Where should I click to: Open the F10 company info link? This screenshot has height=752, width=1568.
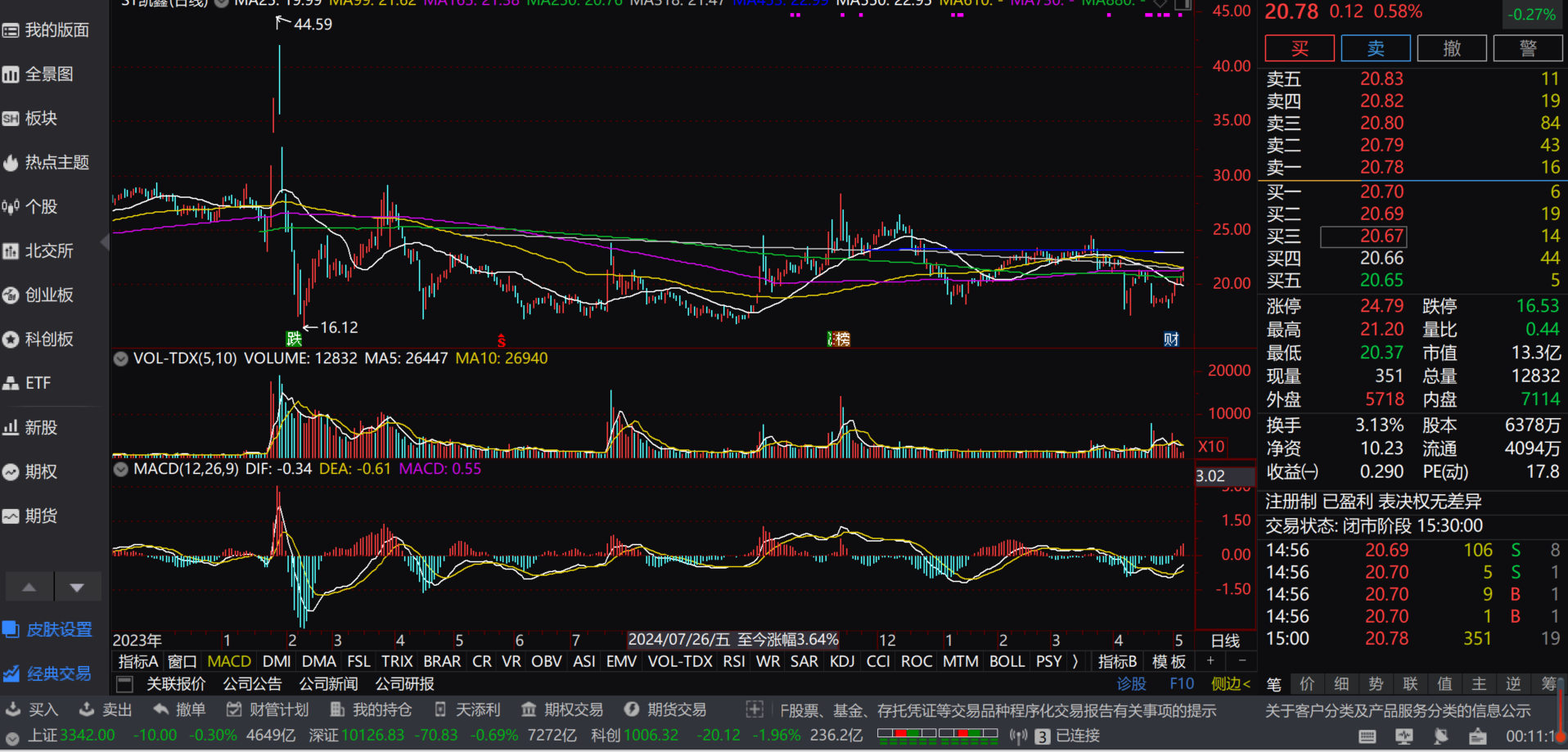(x=1182, y=683)
